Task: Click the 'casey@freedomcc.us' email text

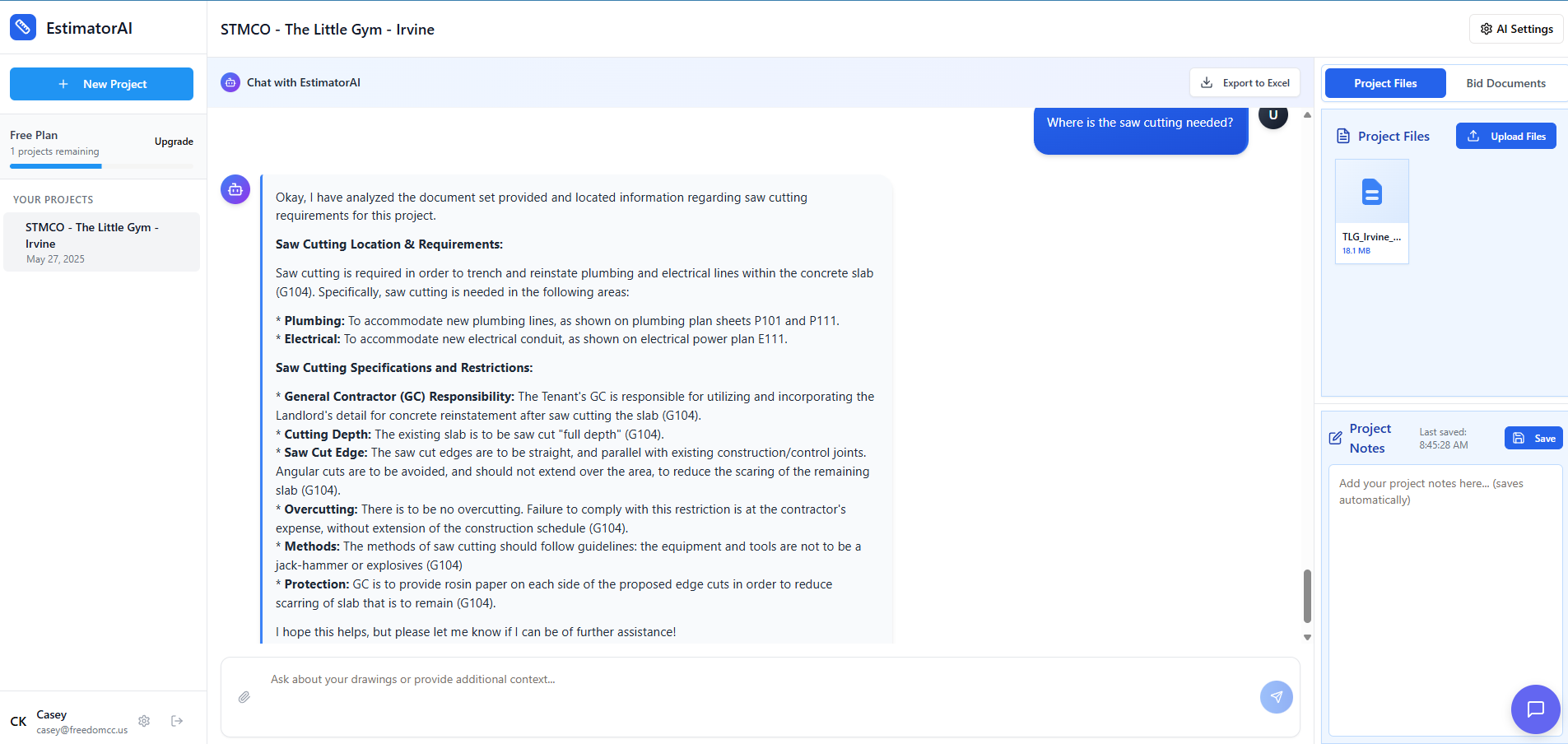Action: (82, 730)
